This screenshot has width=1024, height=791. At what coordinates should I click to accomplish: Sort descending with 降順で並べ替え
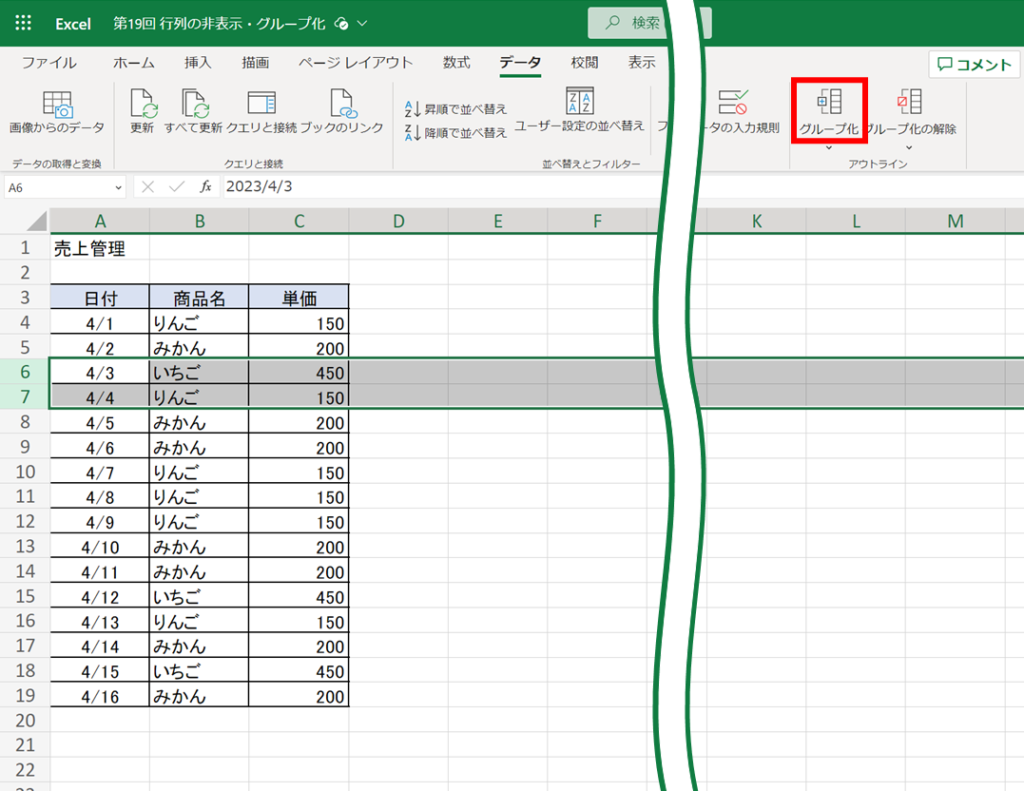pyautogui.click(x=456, y=133)
